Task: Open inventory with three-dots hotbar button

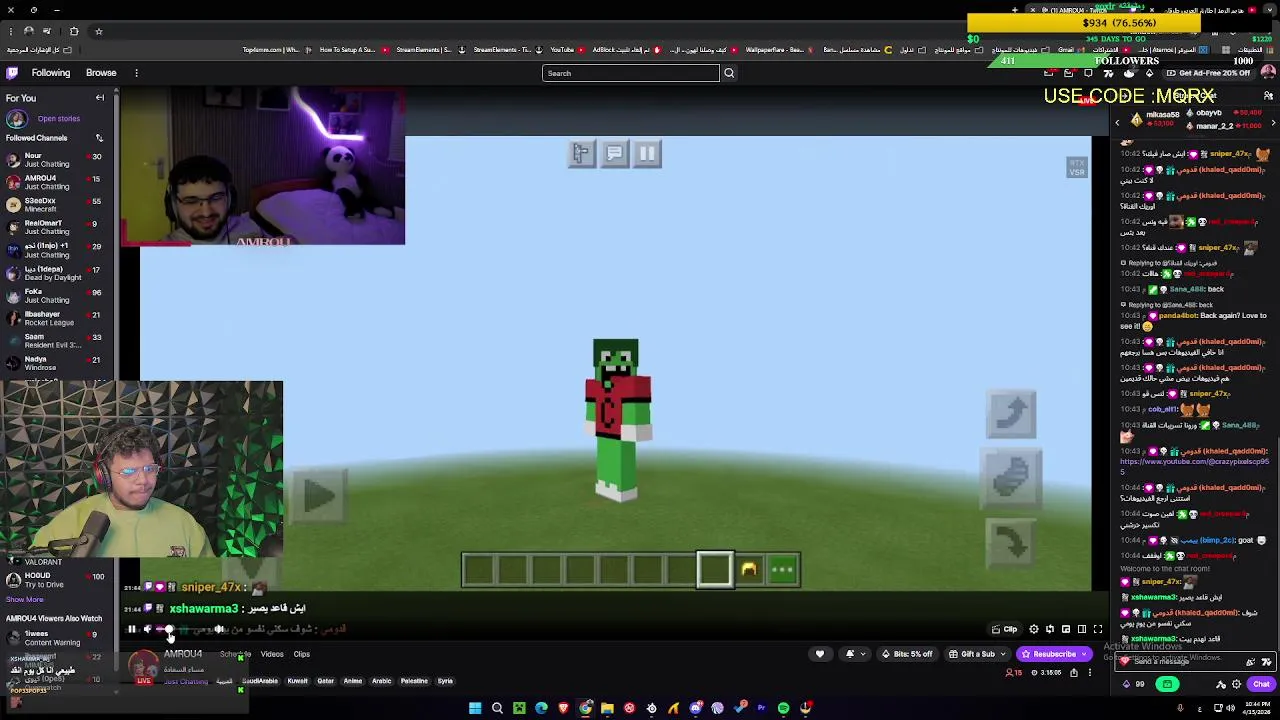Action: [782, 570]
